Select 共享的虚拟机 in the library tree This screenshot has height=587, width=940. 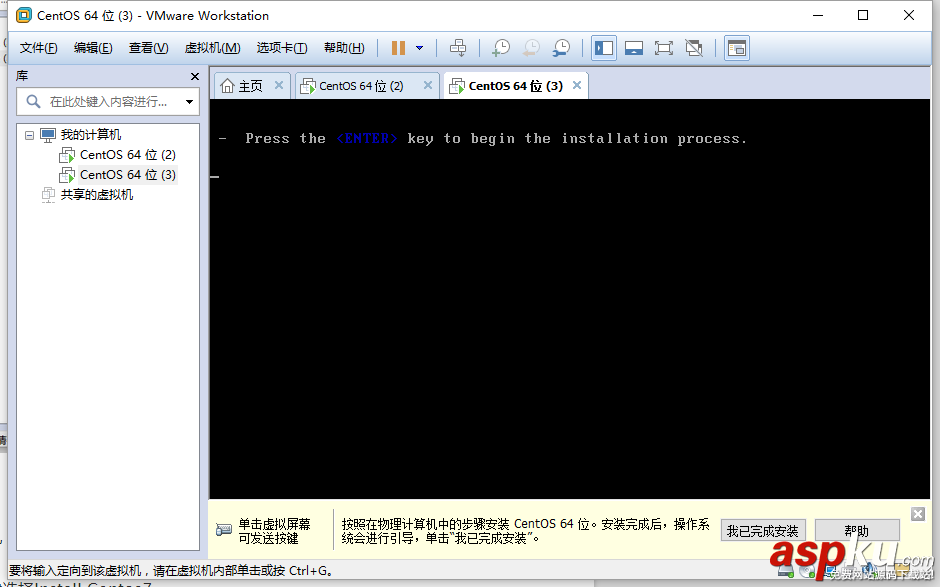[97, 194]
